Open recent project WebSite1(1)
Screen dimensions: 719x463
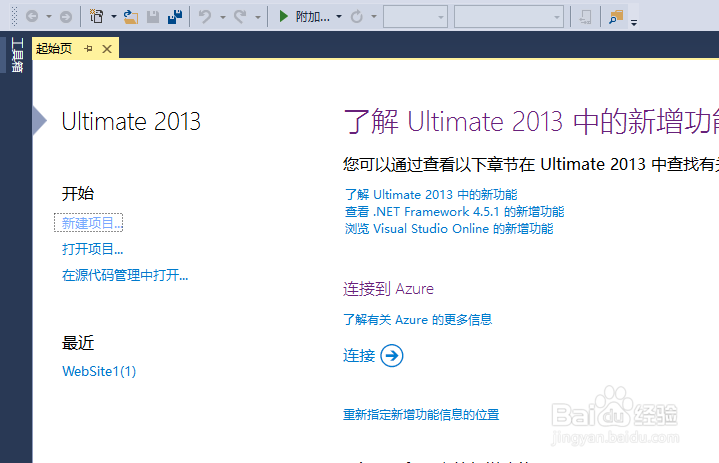pyautogui.click(x=99, y=371)
